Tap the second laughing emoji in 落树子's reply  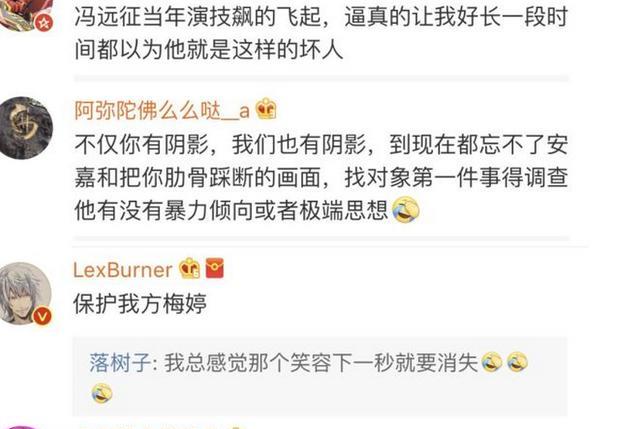pos(517,362)
